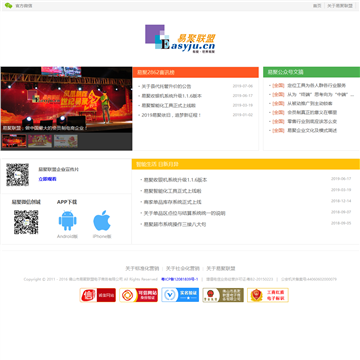The width and height of the screenshot is (360, 360).
Task: Click the Android download icon
Action: pos(67,221)
